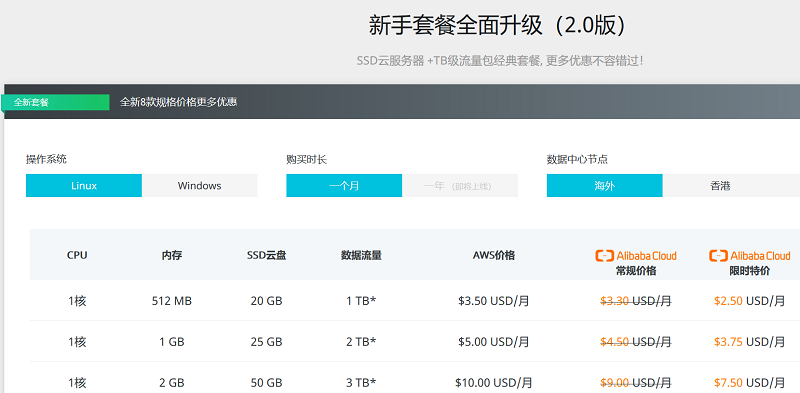Click the 1 GB memory cell
The height and width of the screenshot is (393, 800).
click(172, 342)
